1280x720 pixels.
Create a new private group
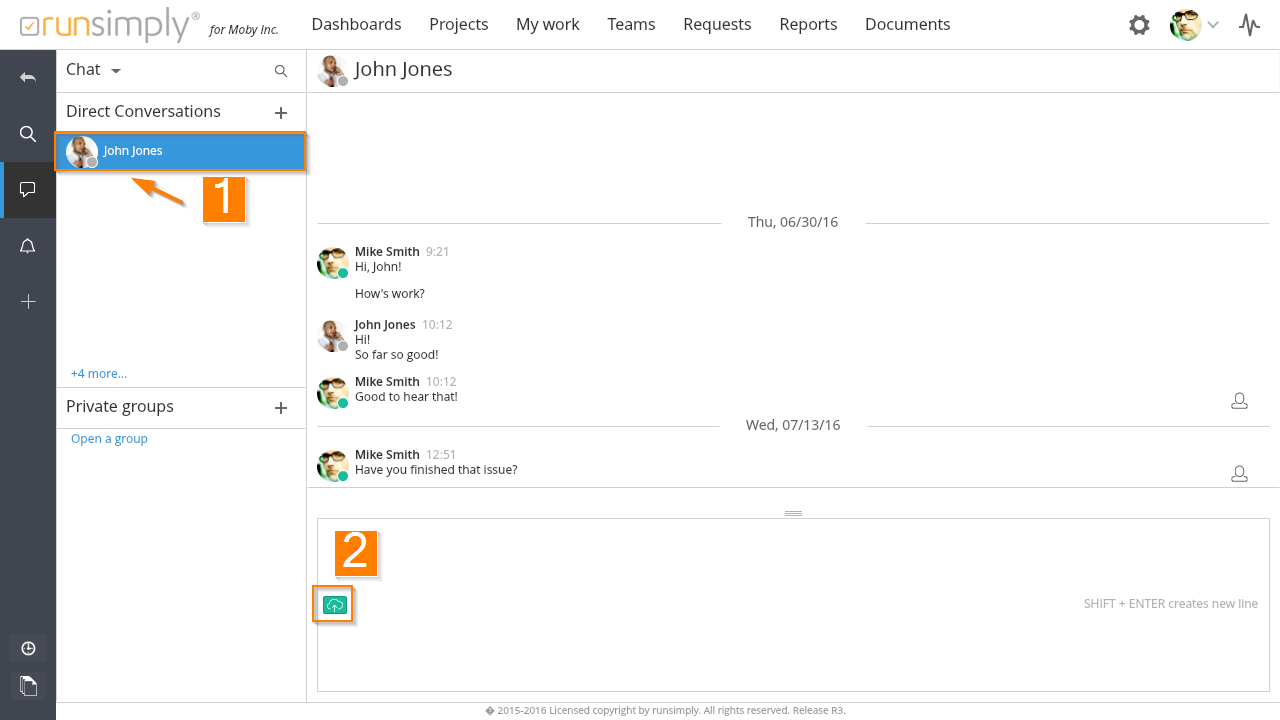coord(281,408)
